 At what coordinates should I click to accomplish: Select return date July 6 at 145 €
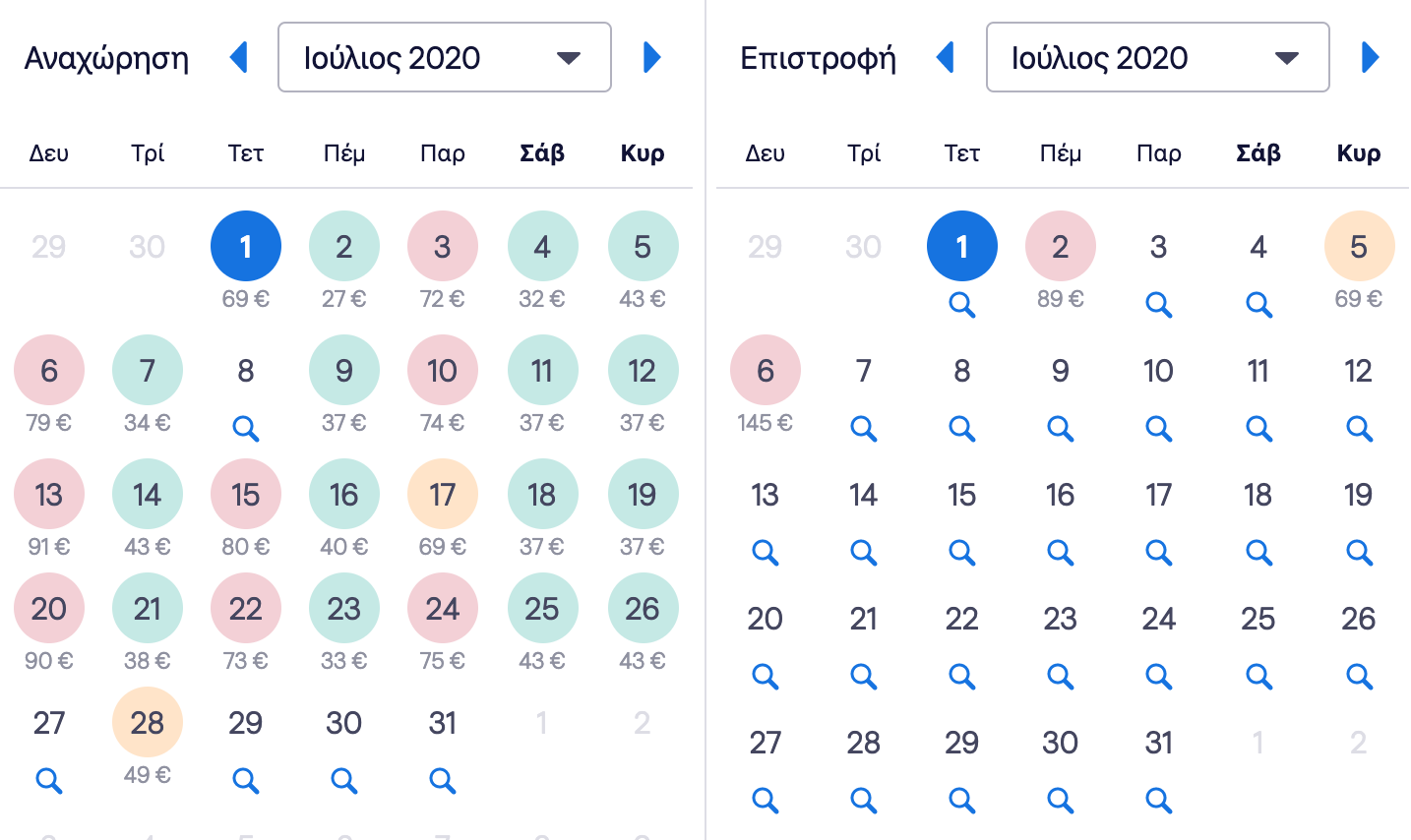pos(766,371)
